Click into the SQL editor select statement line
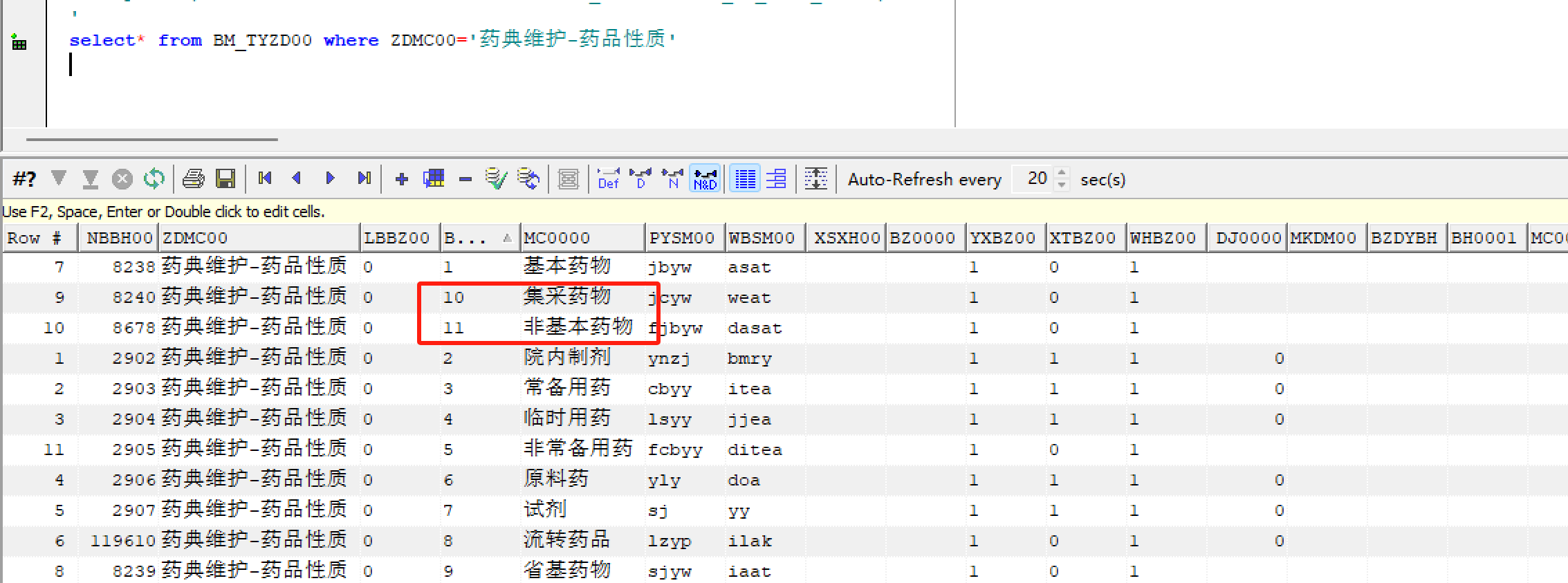 pos(372,39)
